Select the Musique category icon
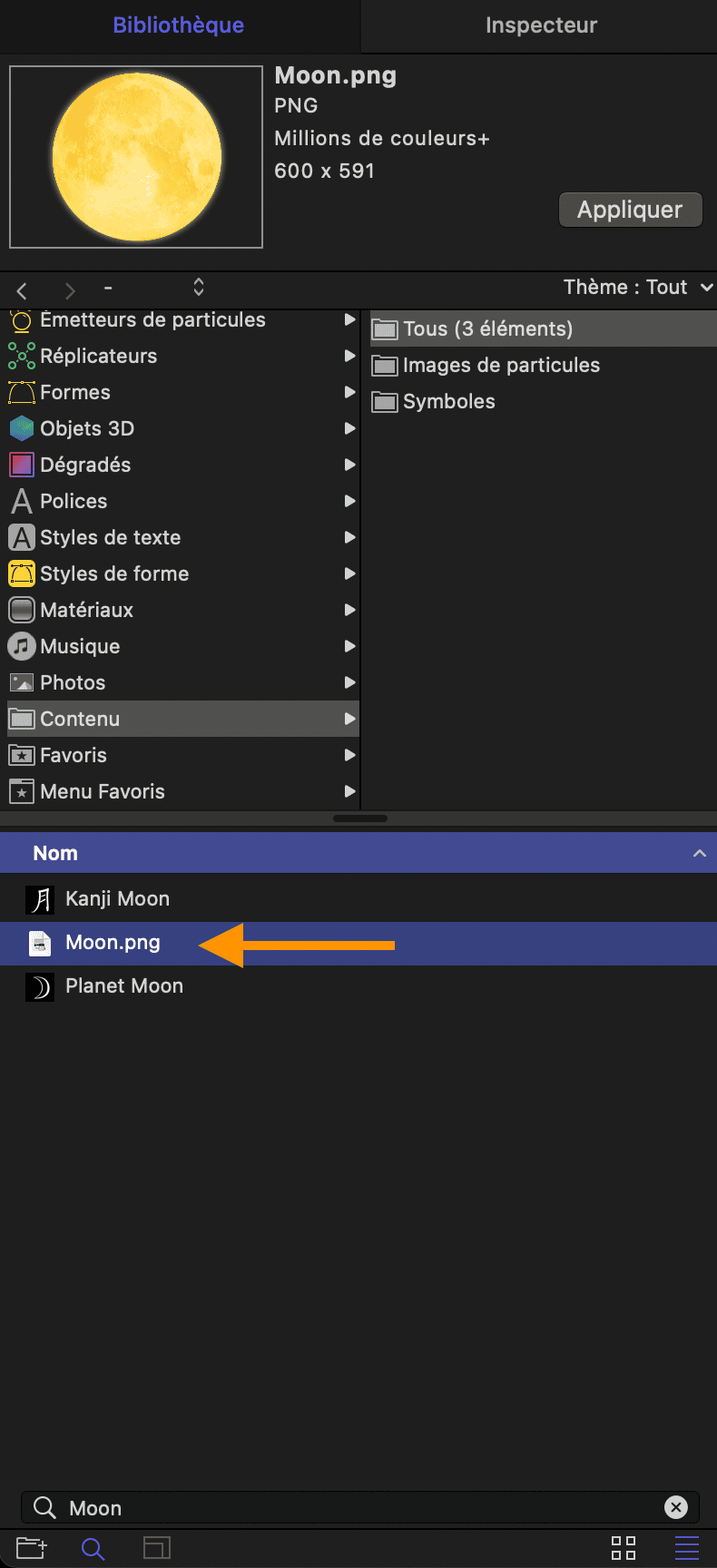The width and height of the screenshot is (717, 1568). 22,646
